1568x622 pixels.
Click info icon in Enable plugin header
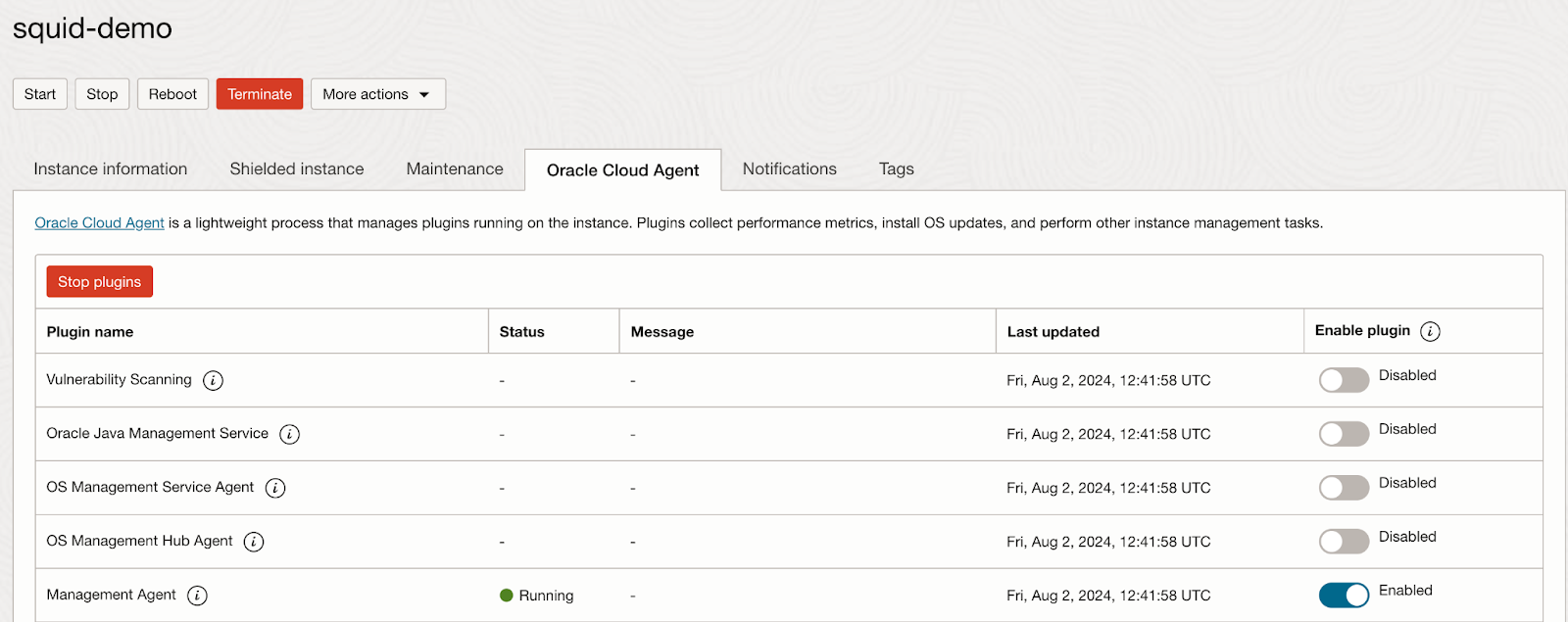[x=1430, y=331]
